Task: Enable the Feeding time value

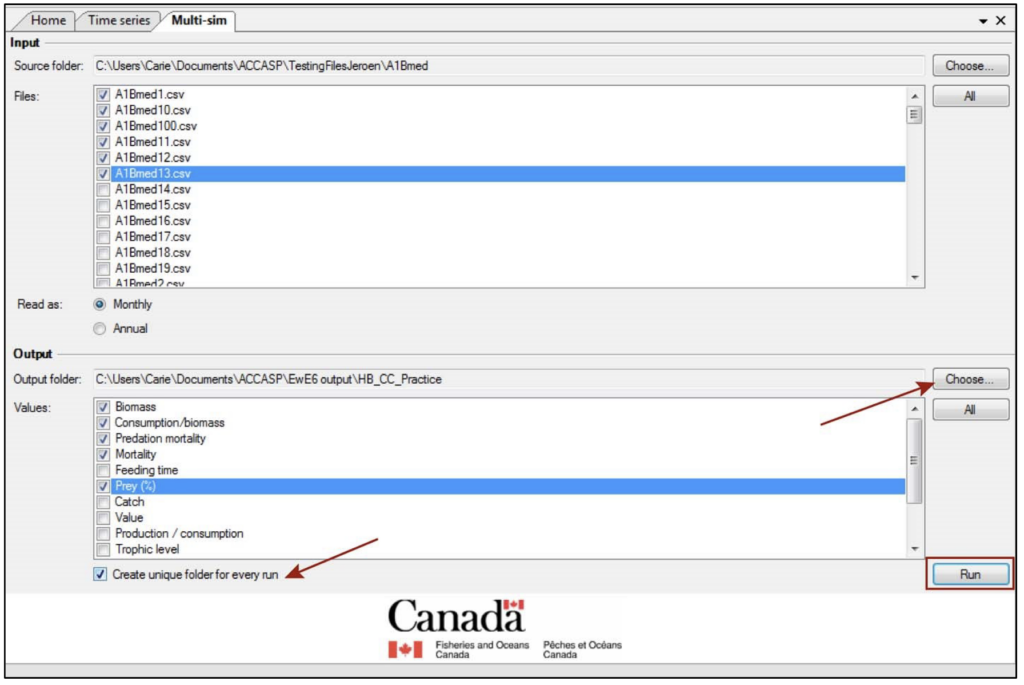Action: [104, 470]
